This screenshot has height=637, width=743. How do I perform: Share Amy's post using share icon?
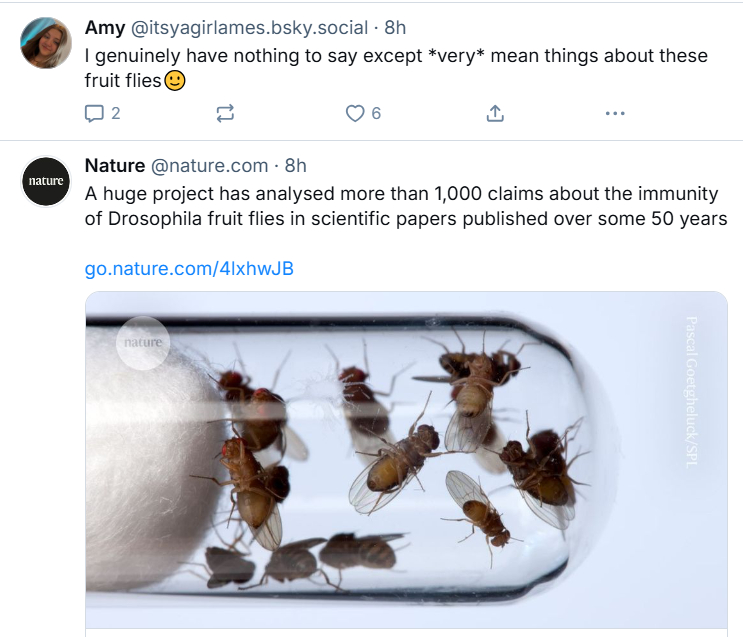[x=494, y=114]
